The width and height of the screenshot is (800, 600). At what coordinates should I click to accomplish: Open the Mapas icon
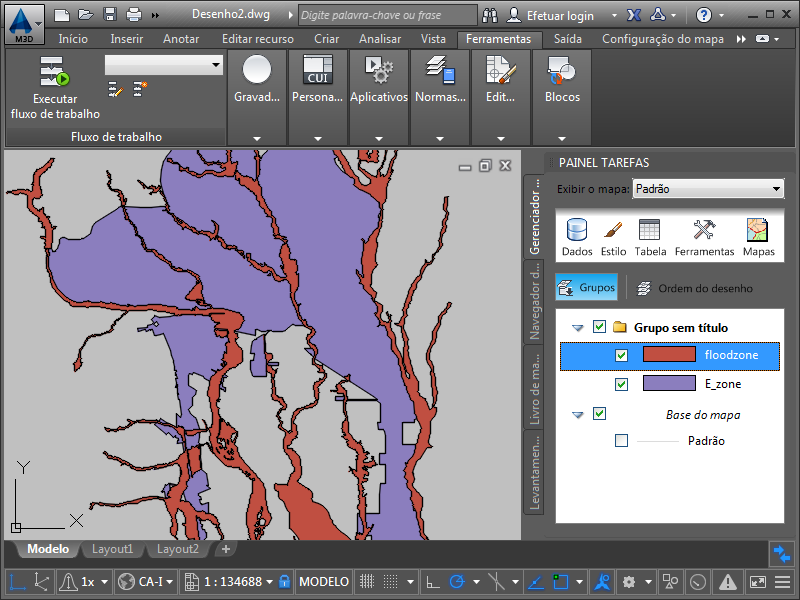pyautogui.click(x=758, y=230)
